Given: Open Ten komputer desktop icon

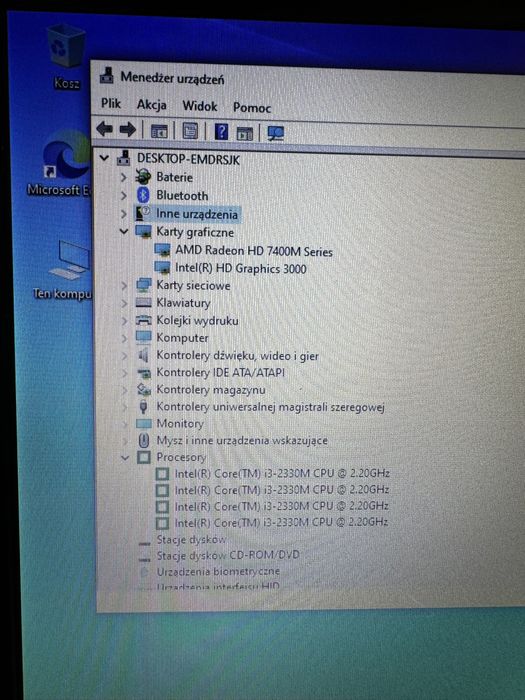Looking at the screenshot, I should pos(65,271).
